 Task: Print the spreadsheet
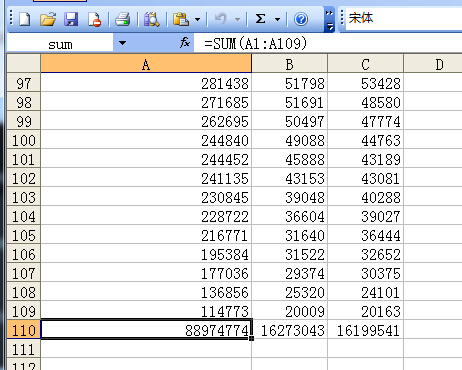click(x=123, y=19)
